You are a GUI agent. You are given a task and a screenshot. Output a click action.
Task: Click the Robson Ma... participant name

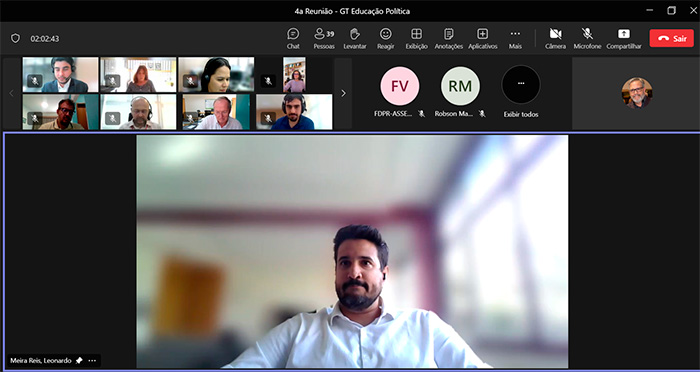pos(454,114)
